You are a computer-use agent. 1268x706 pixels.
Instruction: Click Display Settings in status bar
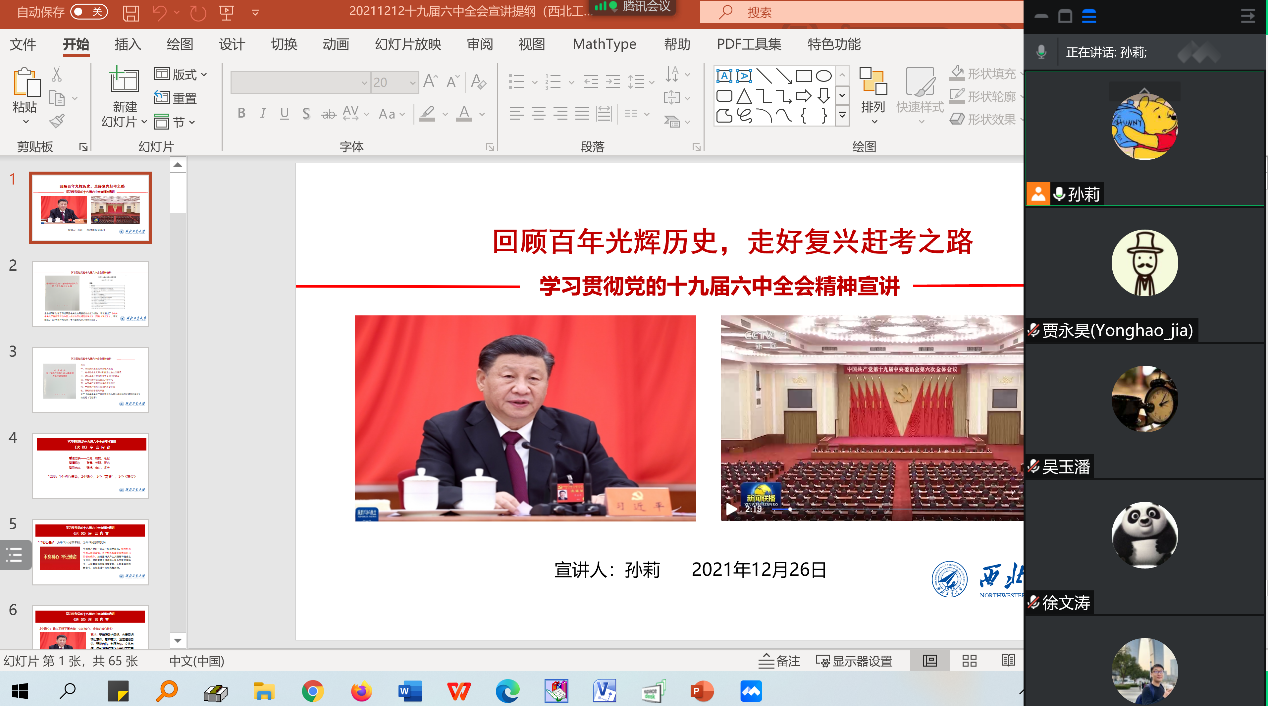coord(855,661)
